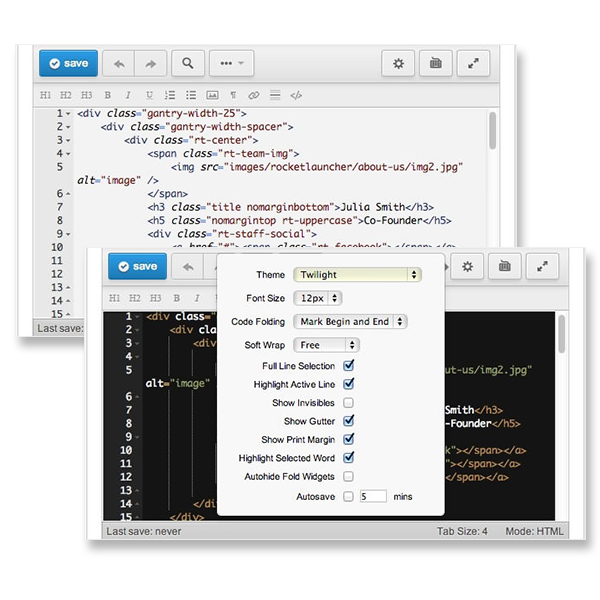Click the save button in the back editor

pyautogui.click(x=68, y=63)
